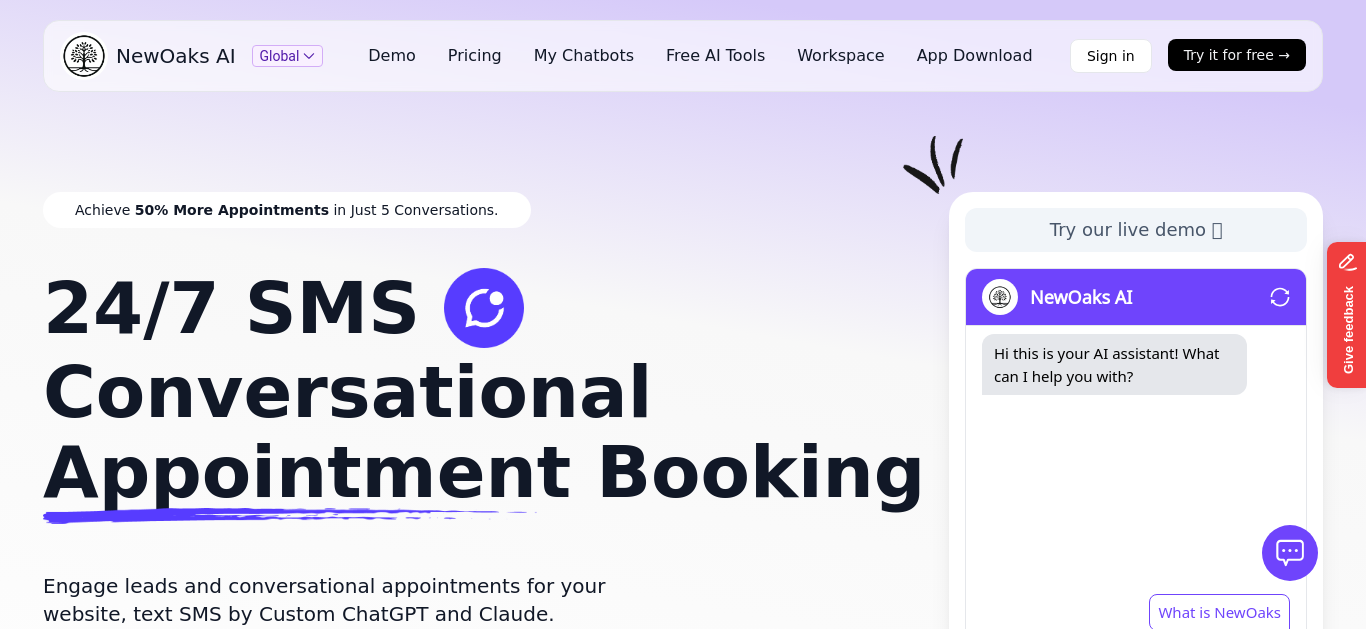Open Free AI Tools menu
1366x629 pixels.
(715, 56)
